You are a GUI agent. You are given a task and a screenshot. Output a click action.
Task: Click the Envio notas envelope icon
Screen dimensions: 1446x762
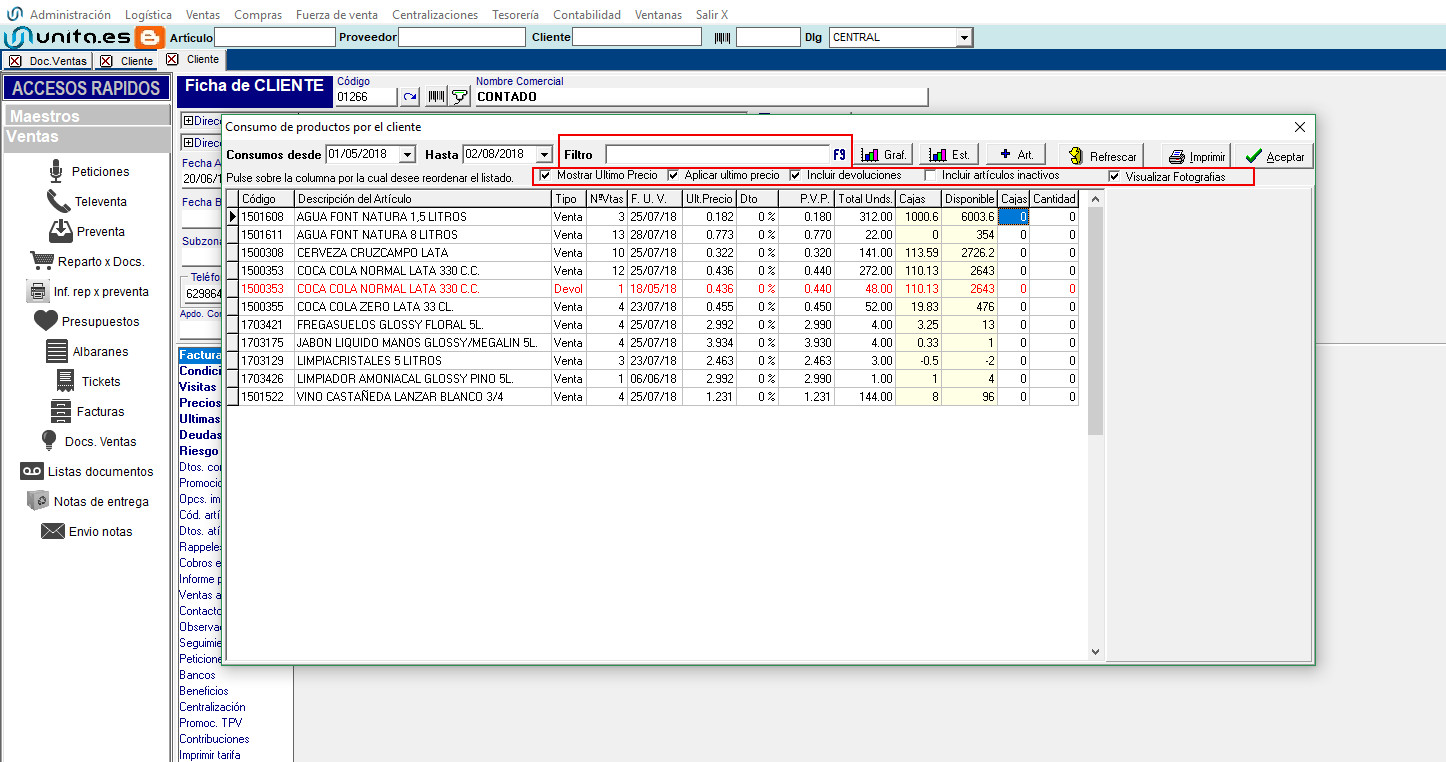click(x=52, y=531)
